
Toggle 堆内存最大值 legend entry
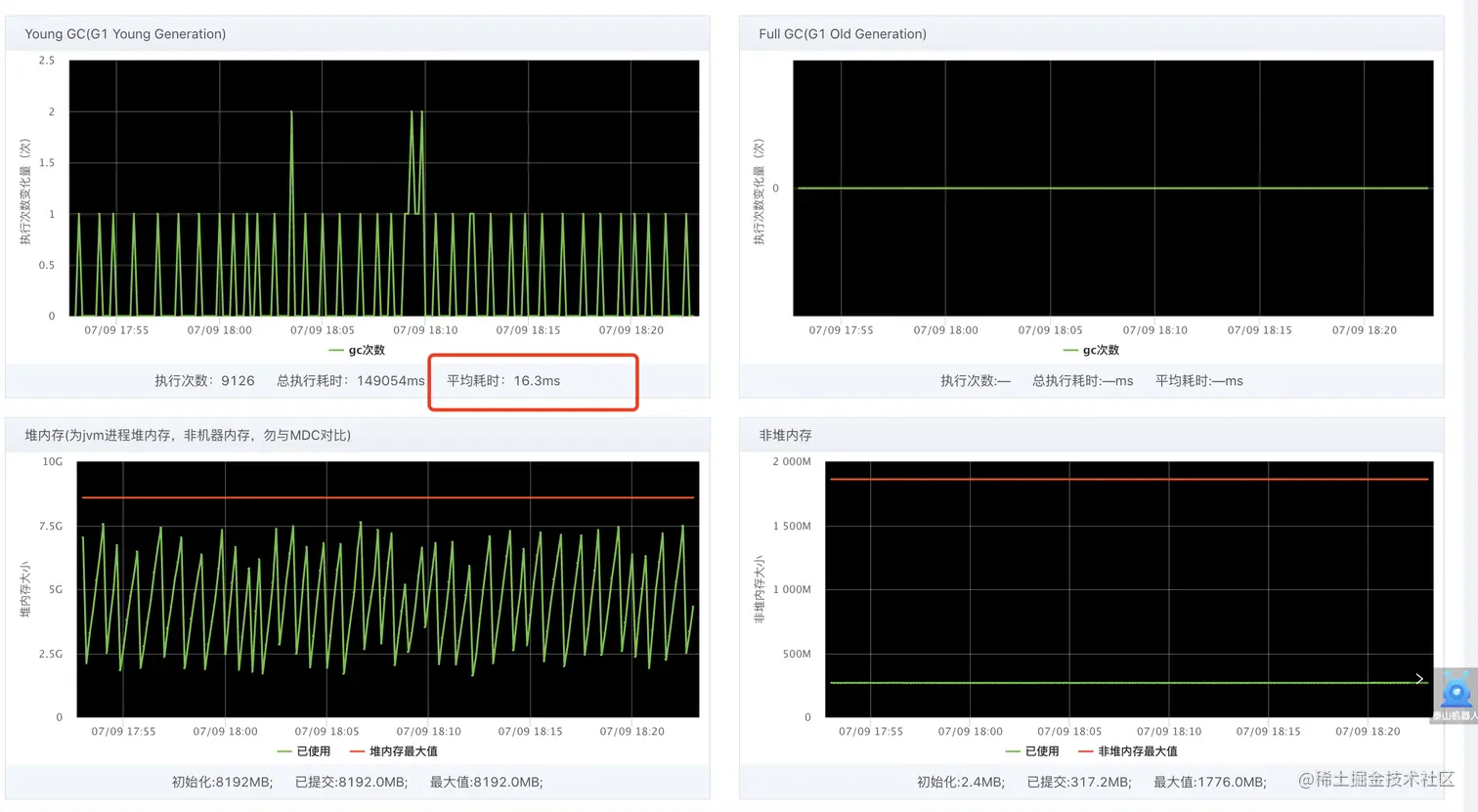click(394, 751)
